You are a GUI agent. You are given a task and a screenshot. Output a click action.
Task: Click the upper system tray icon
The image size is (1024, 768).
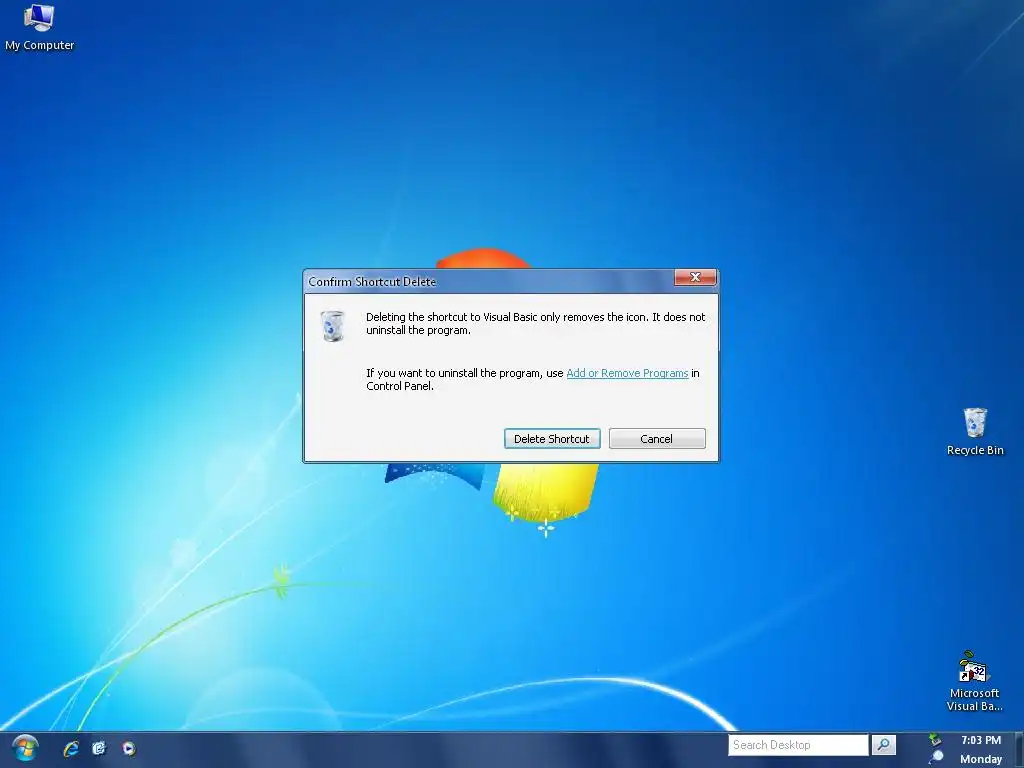tap(935, 740)
